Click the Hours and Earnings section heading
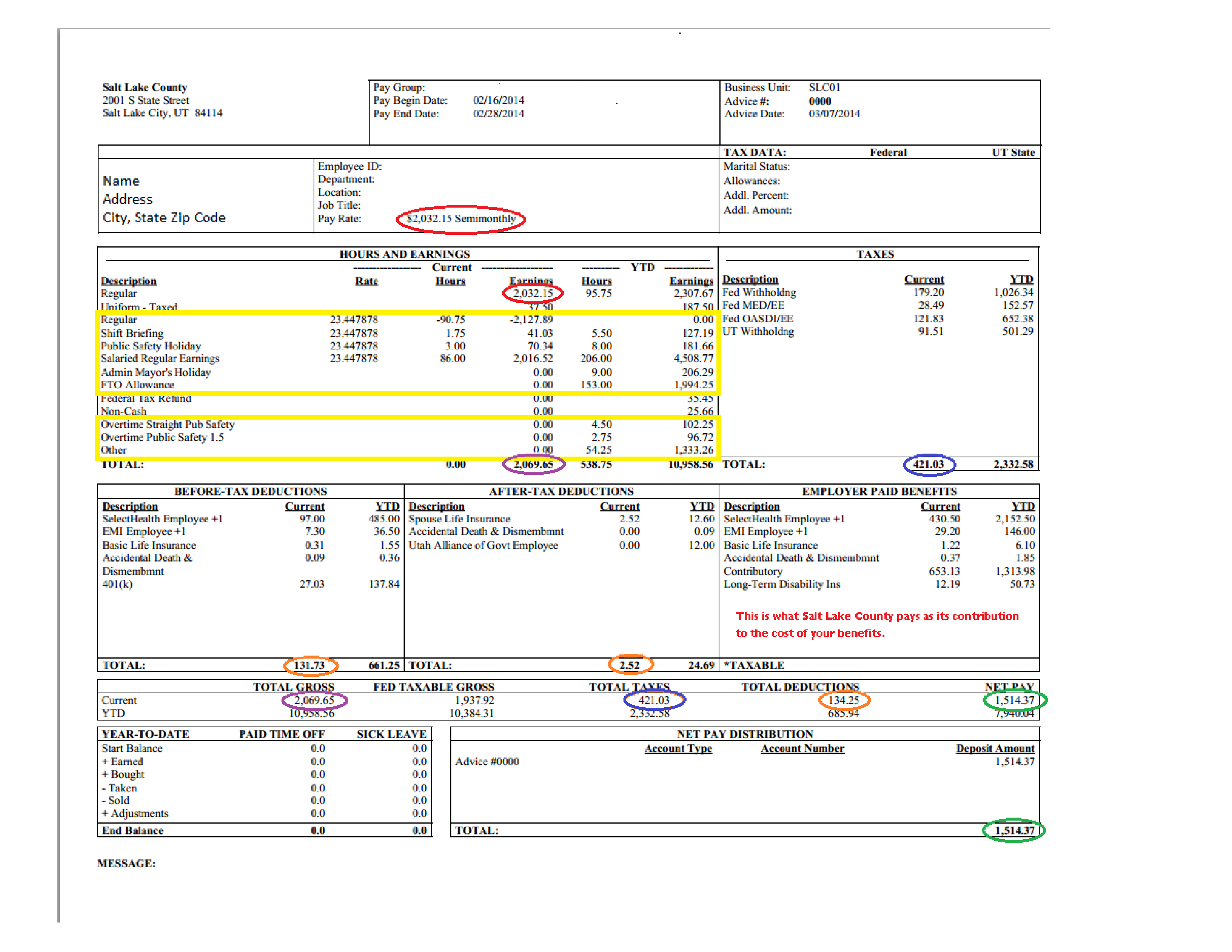This screenshot has width=1232, height=952. 404,254
